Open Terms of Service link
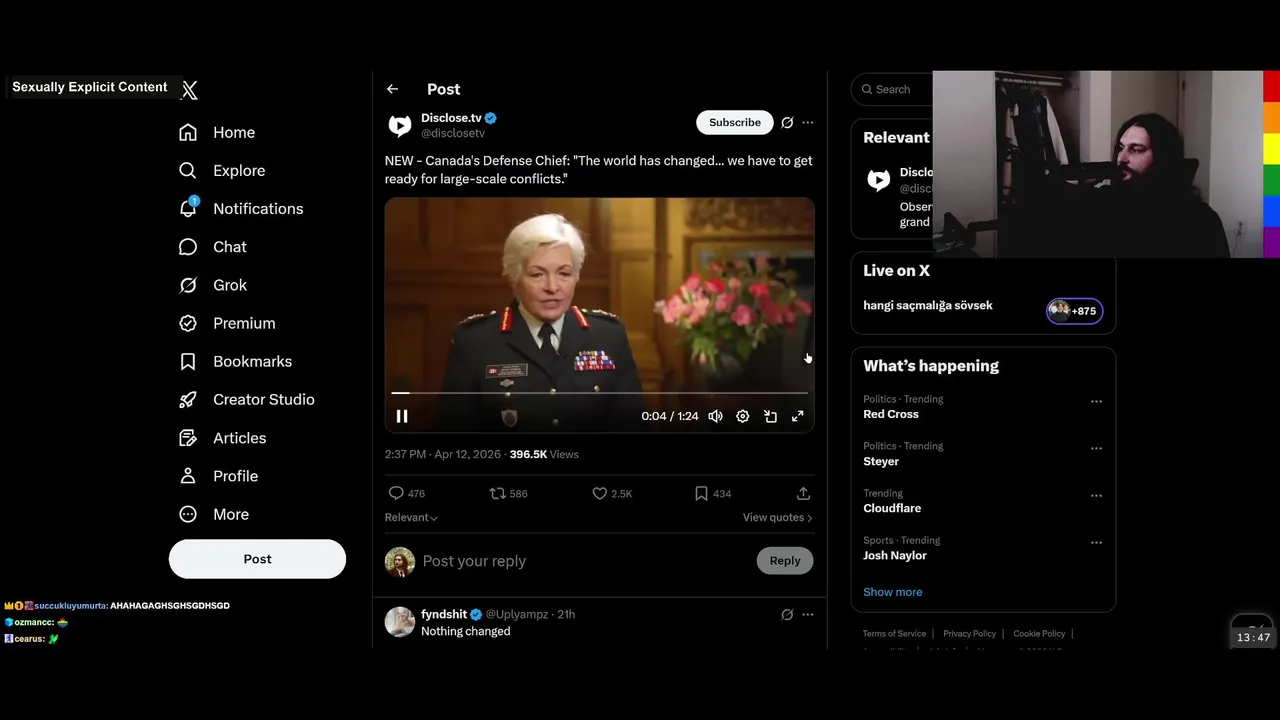The height and width of the screenshot is (720, 1280). 894,633
